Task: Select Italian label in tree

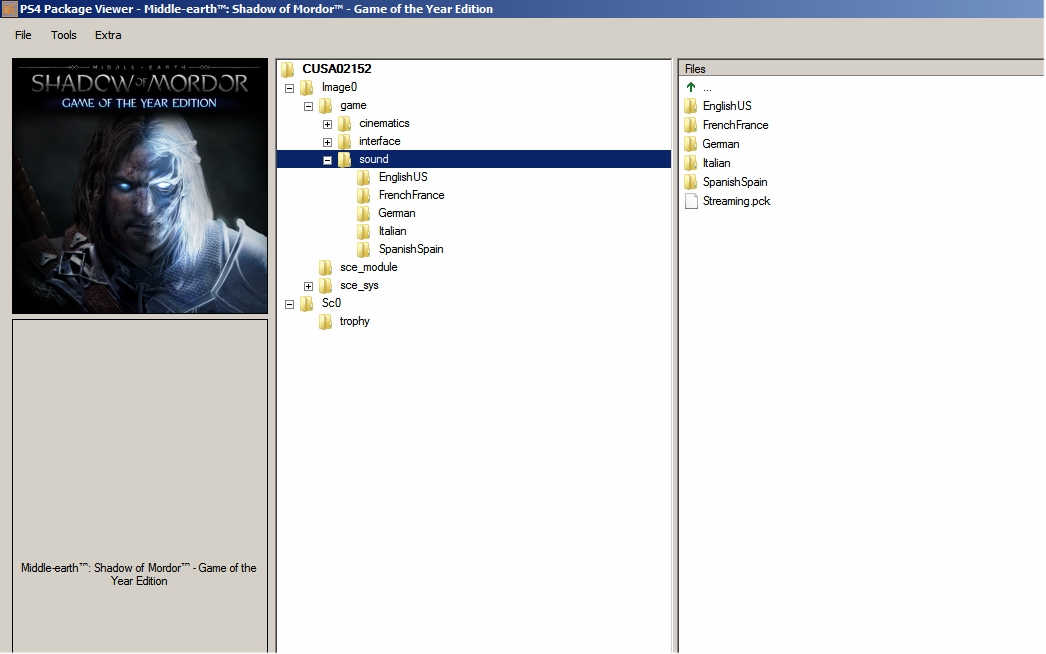Action: 392,231
